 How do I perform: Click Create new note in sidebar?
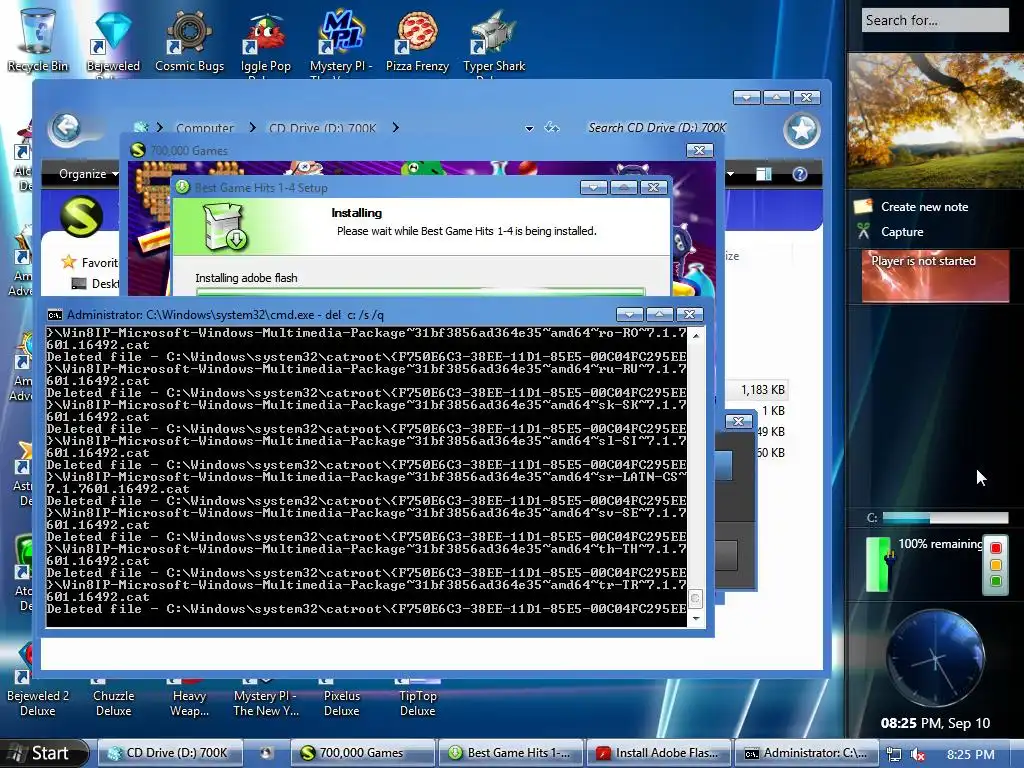924,207
